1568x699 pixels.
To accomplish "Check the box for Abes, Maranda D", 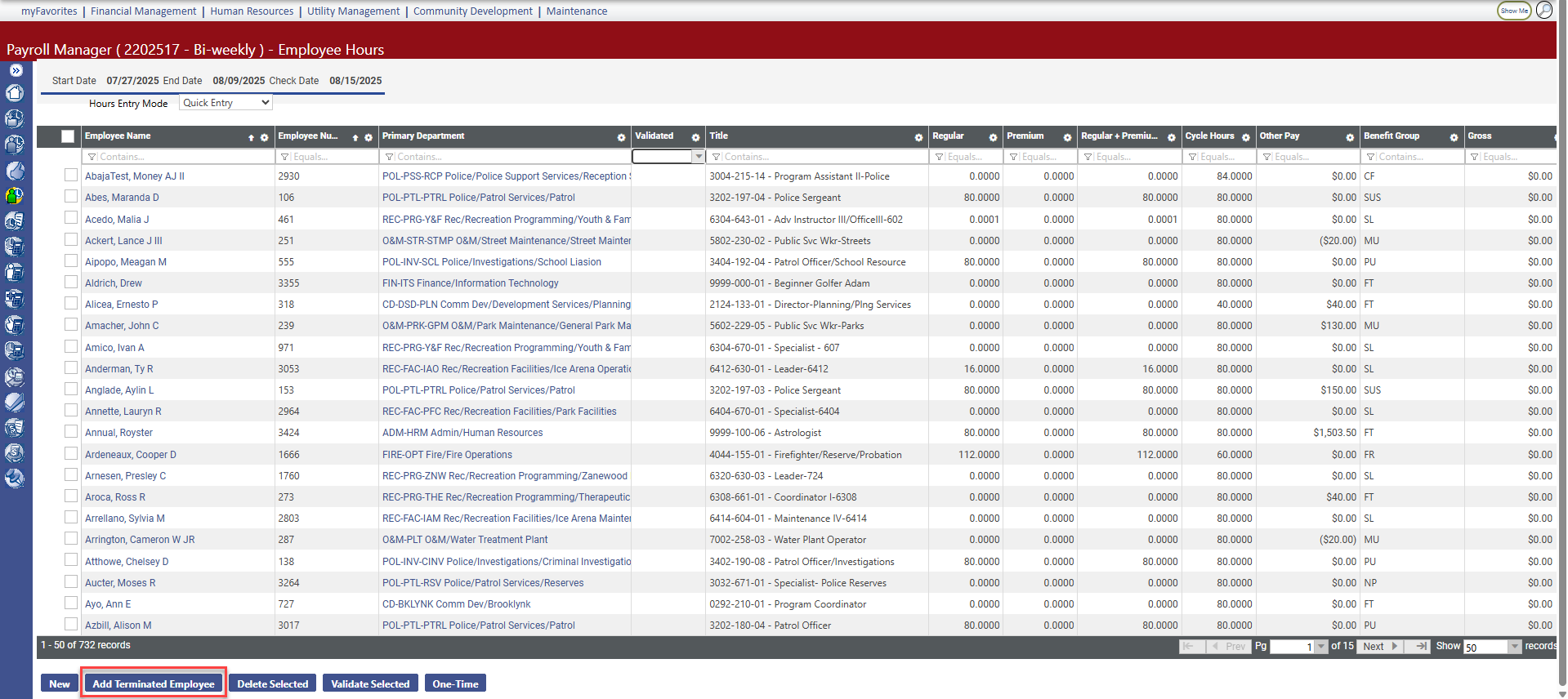I will 71,196.
